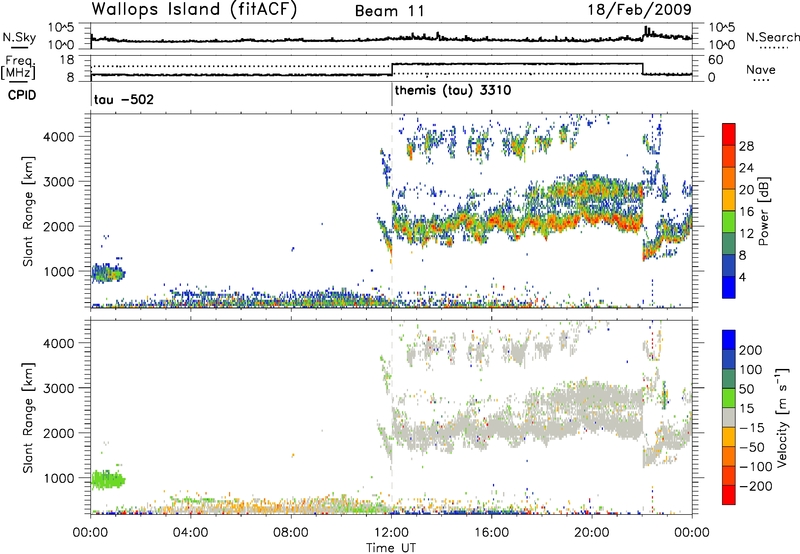Image resolution: width=800 pixels, height=554 pixels.
Task: Pick the light green Power segment between 12 and 16
Action: [x=729, y=221]
